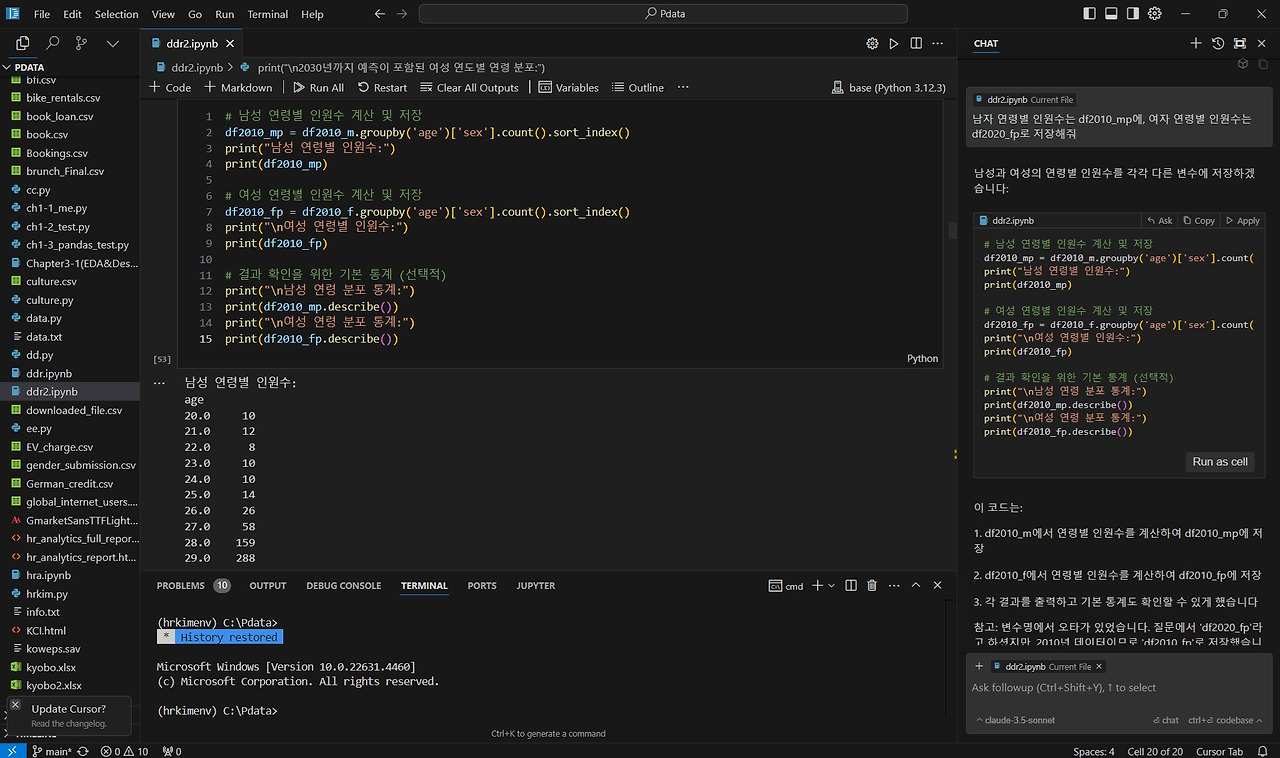Open the Search view in the sidebar
This screenshot has height=758, width=1280.
[x=52, y=43]
